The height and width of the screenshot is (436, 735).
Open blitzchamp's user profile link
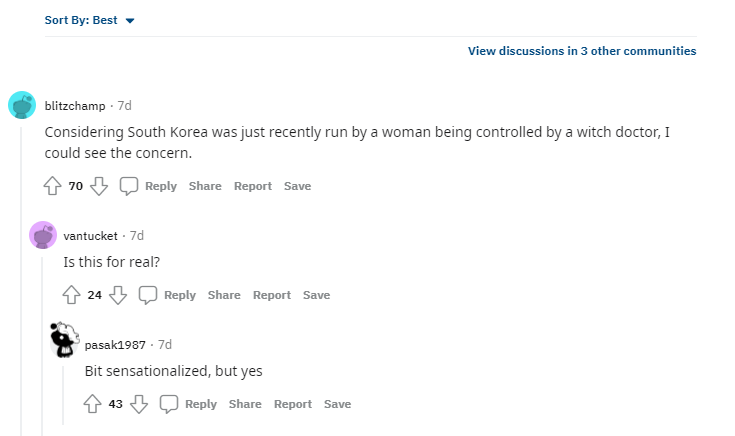[75, 106]
